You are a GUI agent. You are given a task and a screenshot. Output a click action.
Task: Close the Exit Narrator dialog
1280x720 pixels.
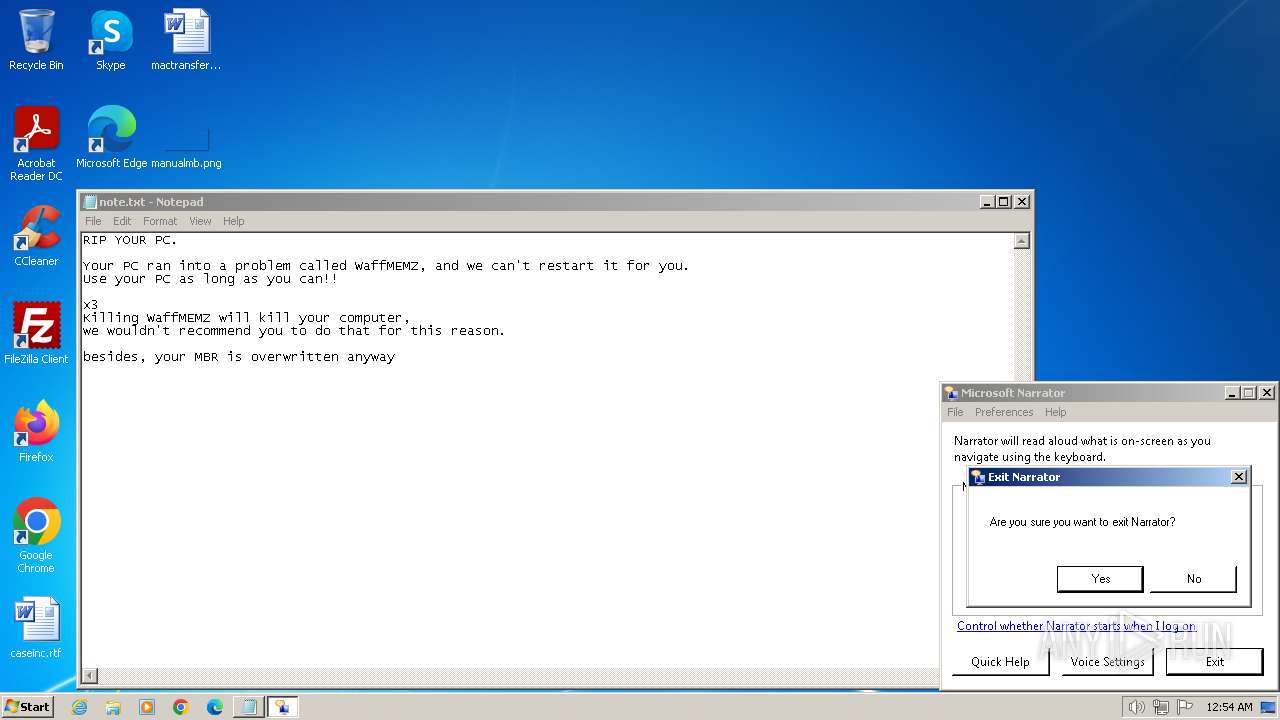pos(1239,477)
